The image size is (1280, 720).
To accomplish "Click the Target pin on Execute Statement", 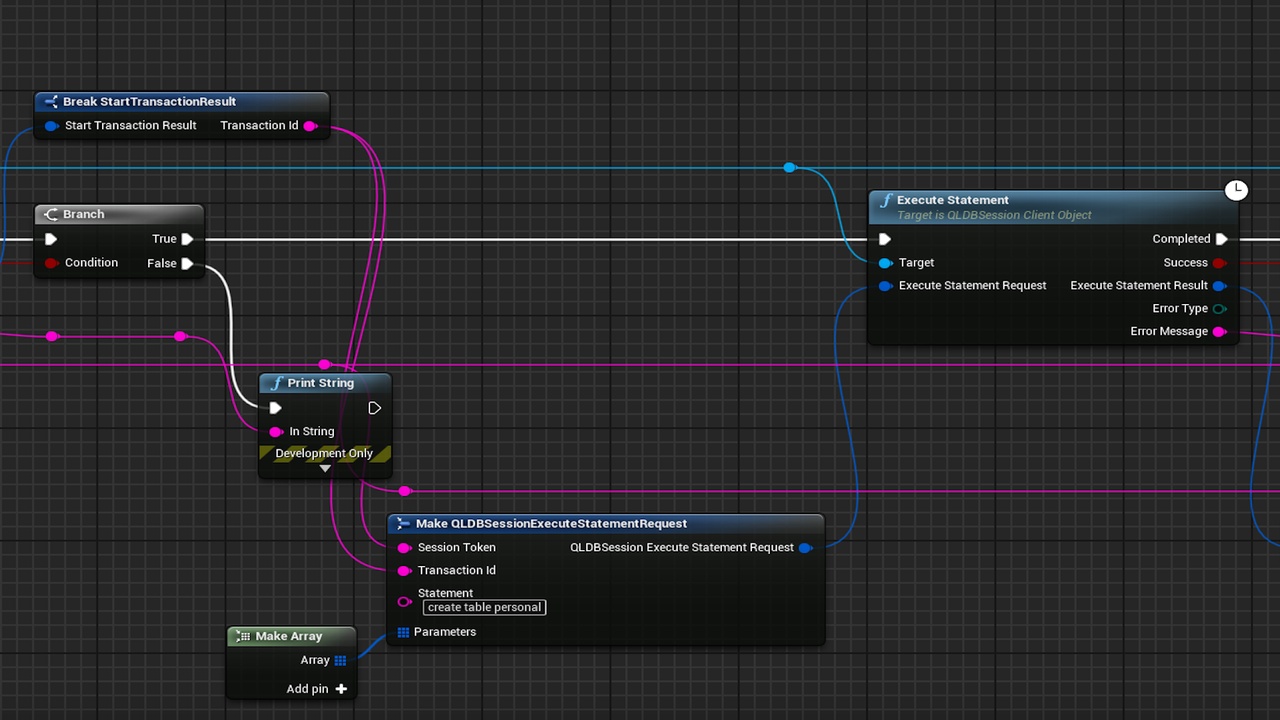I will [x=885, y=263].
